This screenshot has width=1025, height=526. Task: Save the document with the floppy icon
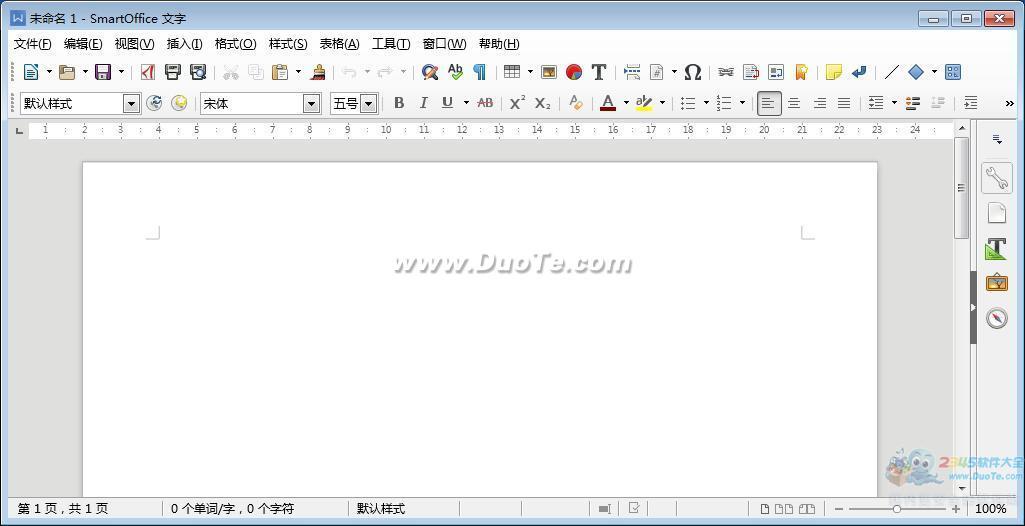pos(103,72)
